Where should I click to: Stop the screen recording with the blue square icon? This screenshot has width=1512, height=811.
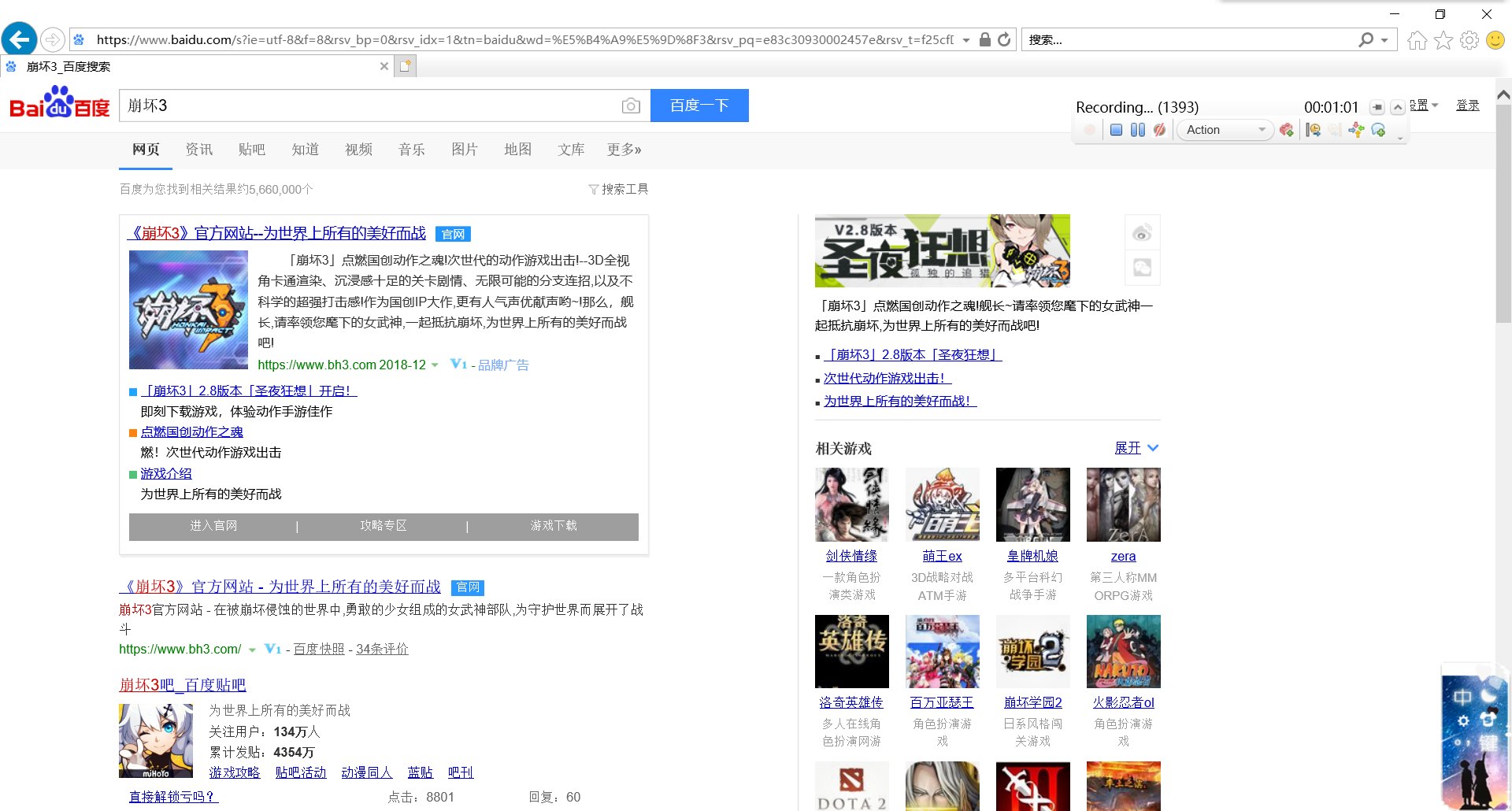[1116, 130]
